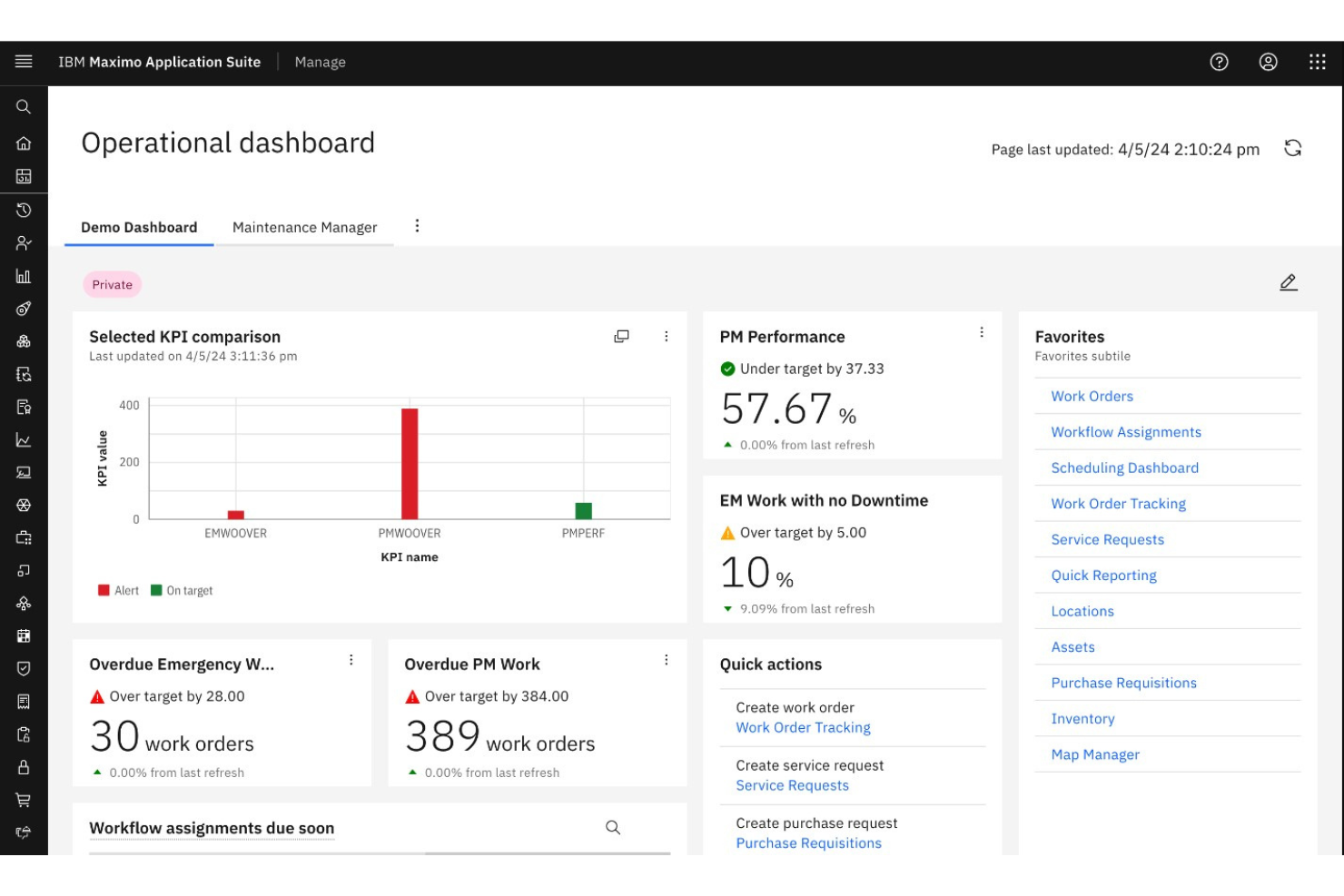Open the dashboard tabs overflow menu

417,226
